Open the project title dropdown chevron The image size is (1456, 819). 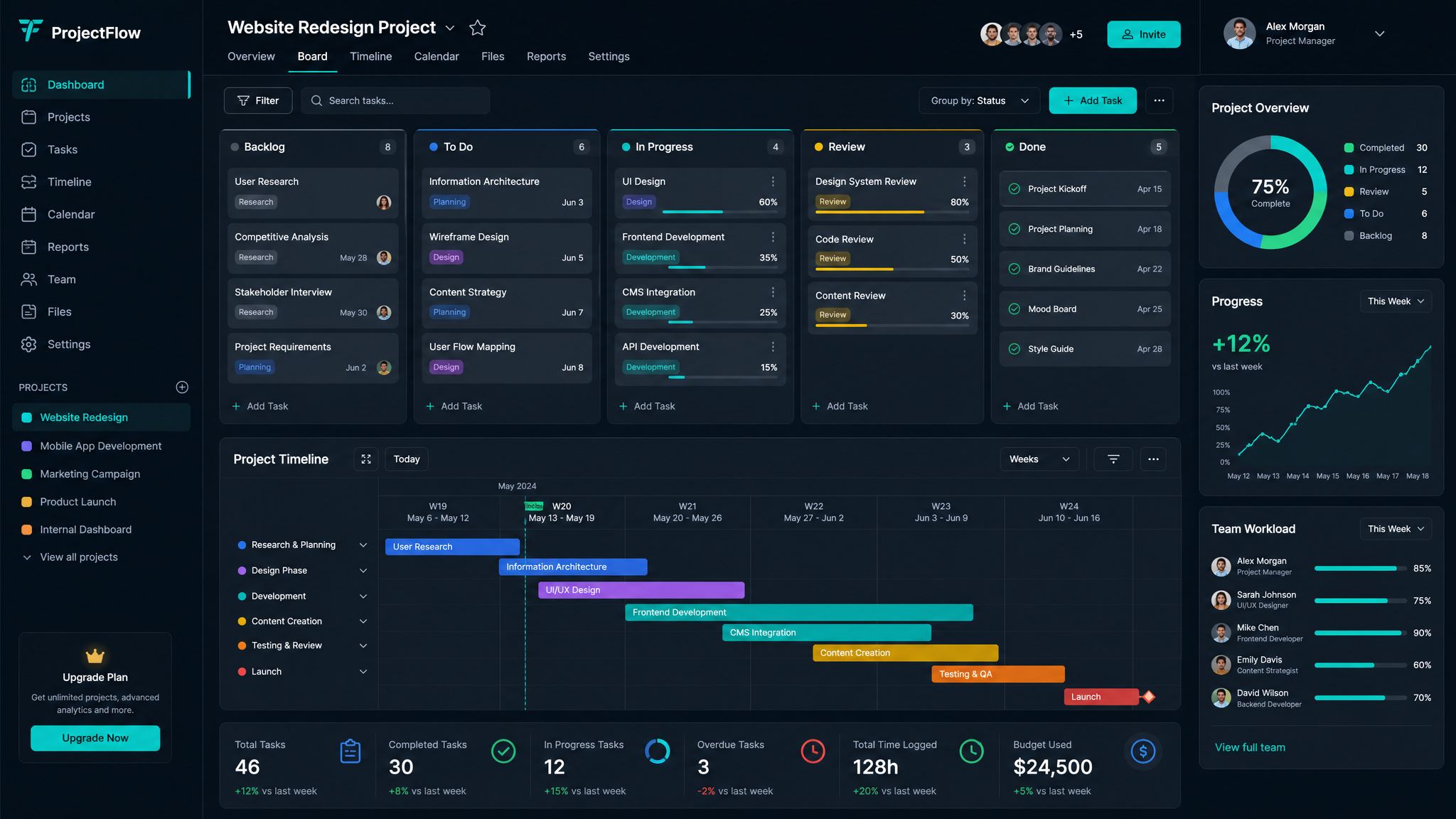(449, 28)
